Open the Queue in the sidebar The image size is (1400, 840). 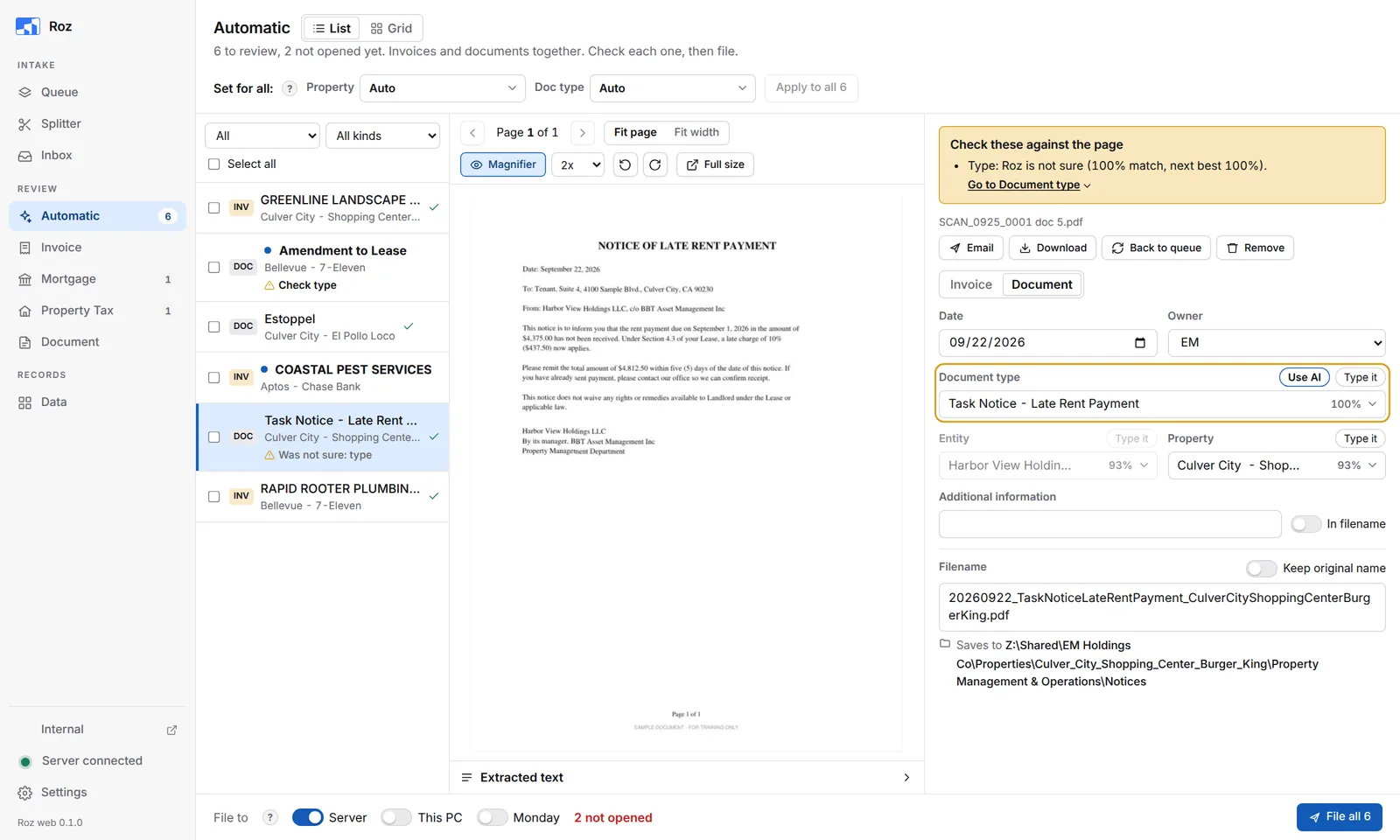click(x=59, y=92)
